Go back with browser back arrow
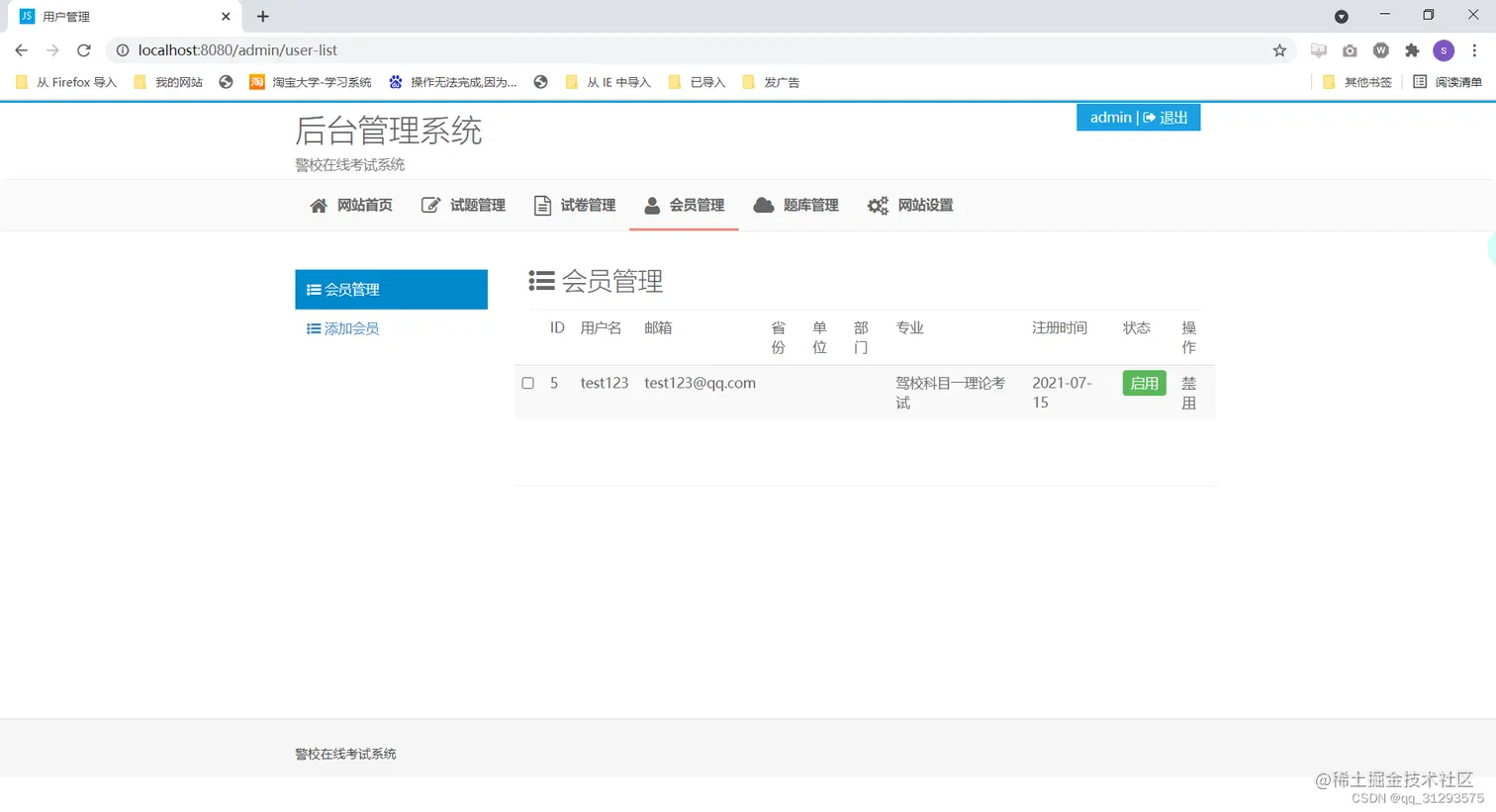This screenshot has width=1496, height=812. tap(21, 50)
